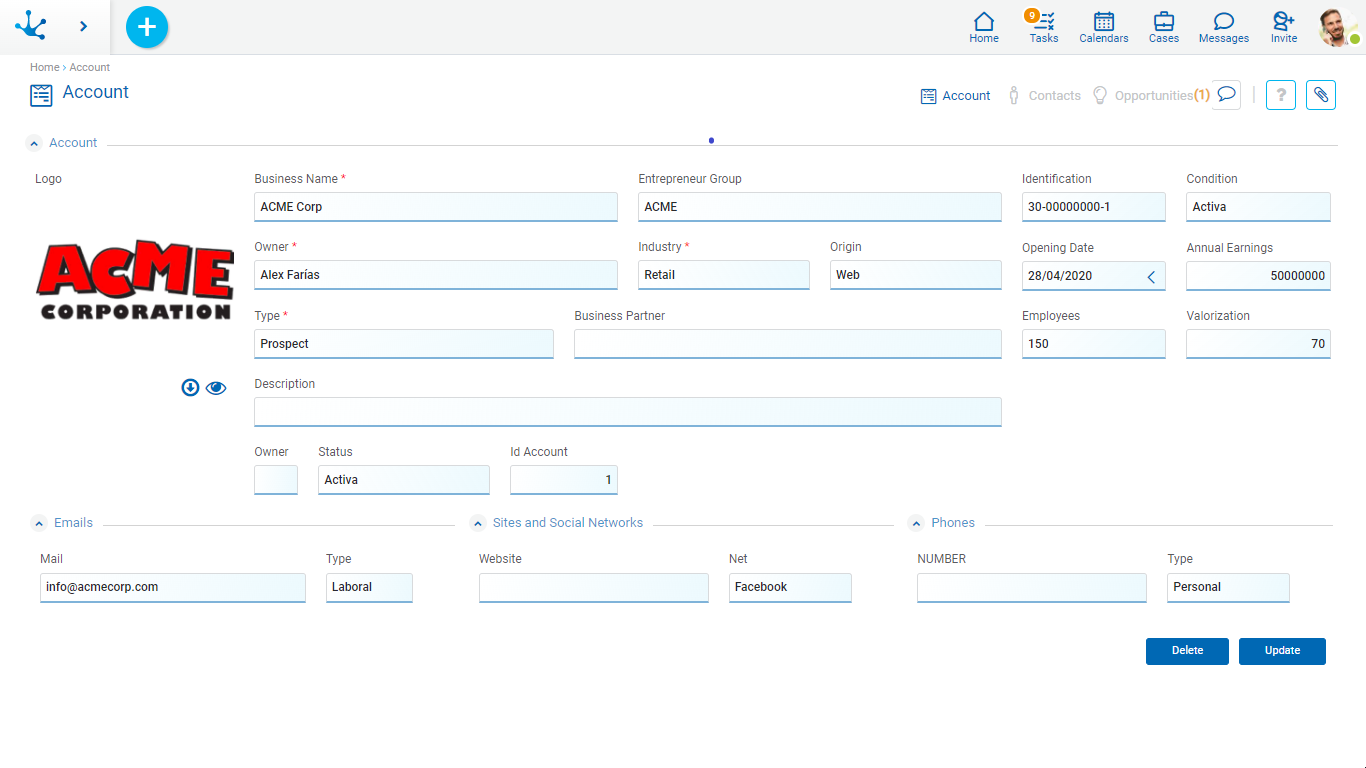View the logo with the eye icon
The width and height of the screenshot is (1366, 768).
point(216,388)
